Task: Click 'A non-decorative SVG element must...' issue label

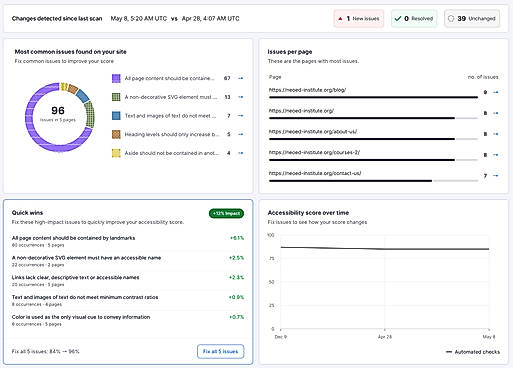Action: [171, 97]
